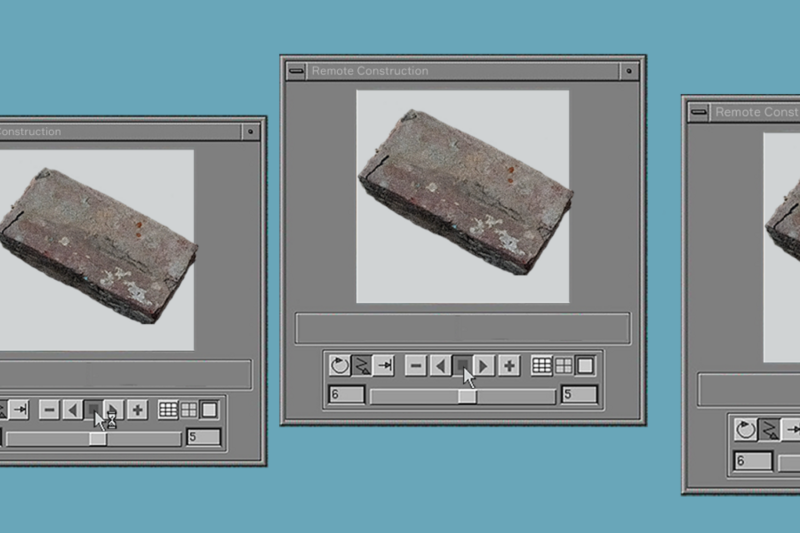Click step-back left triangle in center window
This screenshot has width=800, height=533.
point(440,365)
